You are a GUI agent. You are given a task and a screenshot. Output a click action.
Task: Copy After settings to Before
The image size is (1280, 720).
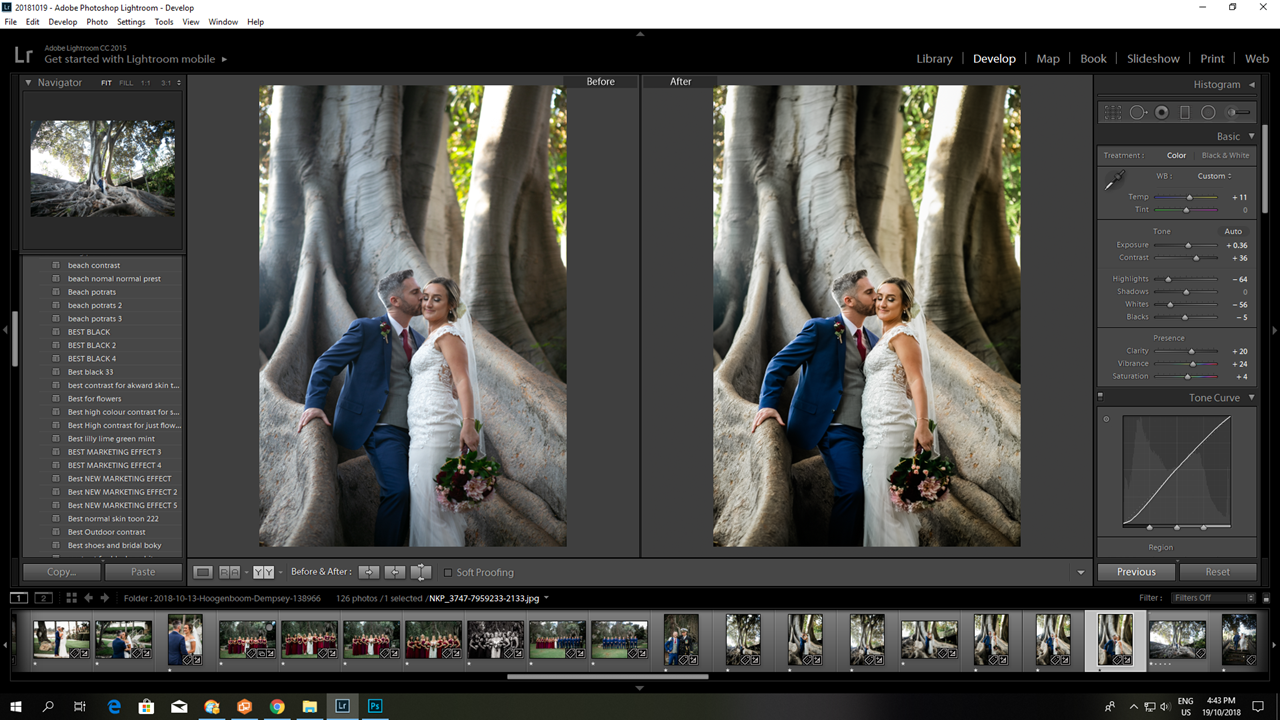pos(395,572)
